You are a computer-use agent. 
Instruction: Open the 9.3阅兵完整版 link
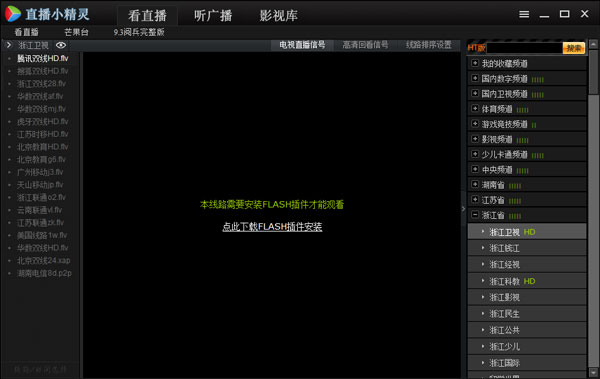[139, 32]
